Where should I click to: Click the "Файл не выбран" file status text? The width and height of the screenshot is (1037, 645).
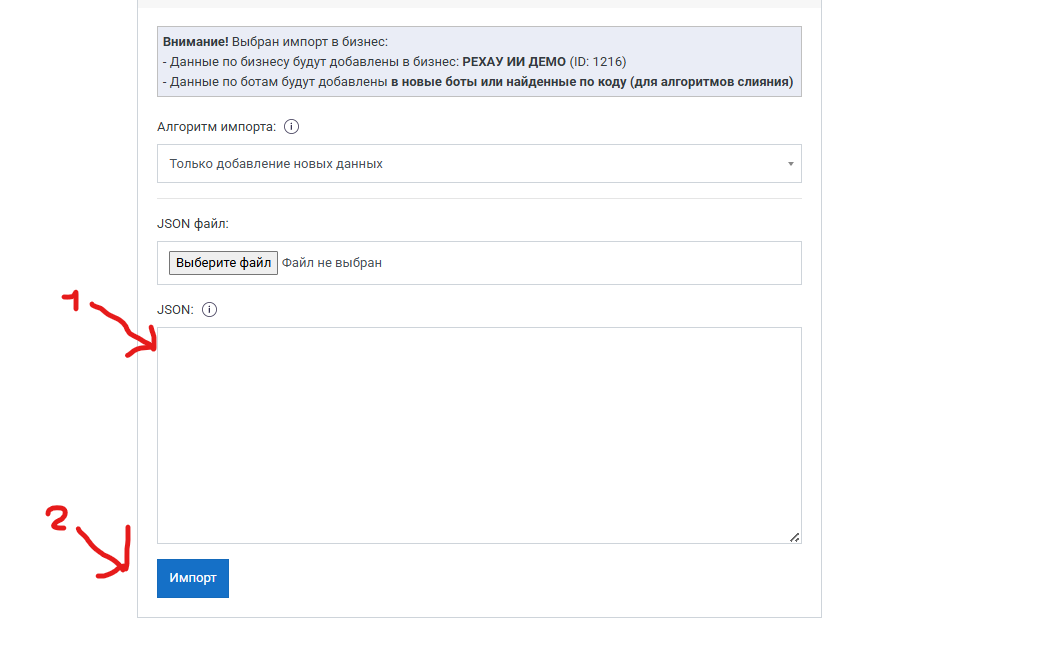[x=332, y=263]
